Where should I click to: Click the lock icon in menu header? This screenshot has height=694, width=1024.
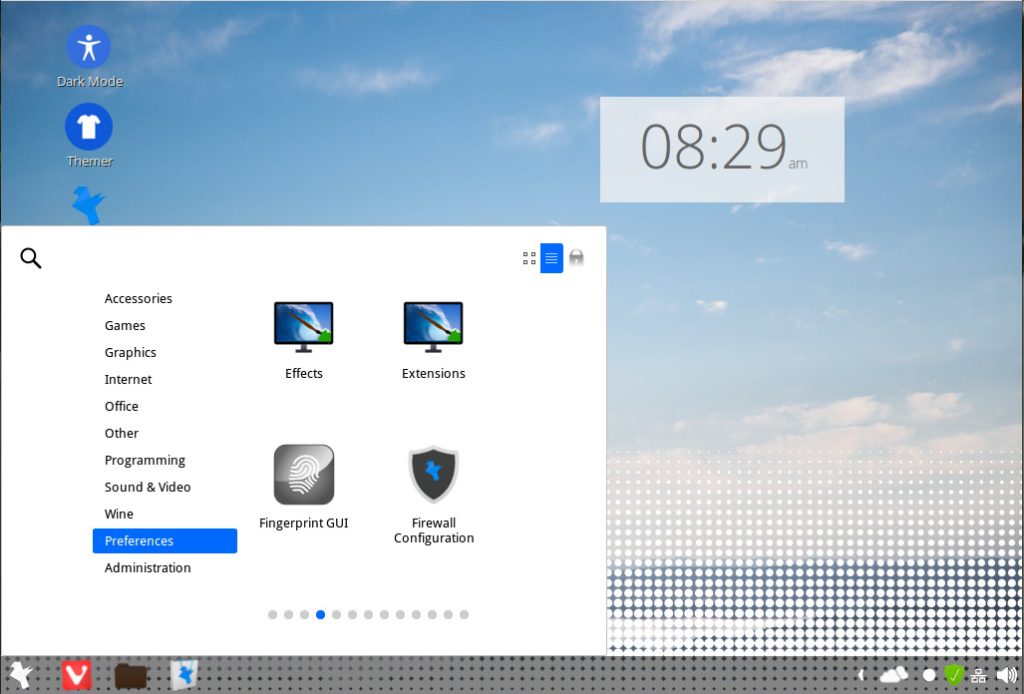(576, 258)
